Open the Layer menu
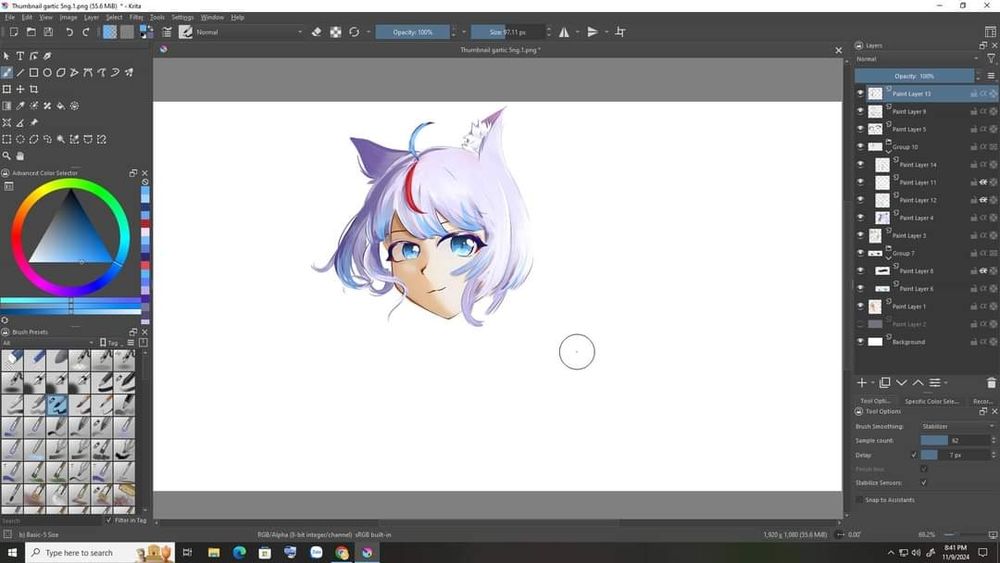The width and height of the screenshot is (1000, 563). point(91,17)
